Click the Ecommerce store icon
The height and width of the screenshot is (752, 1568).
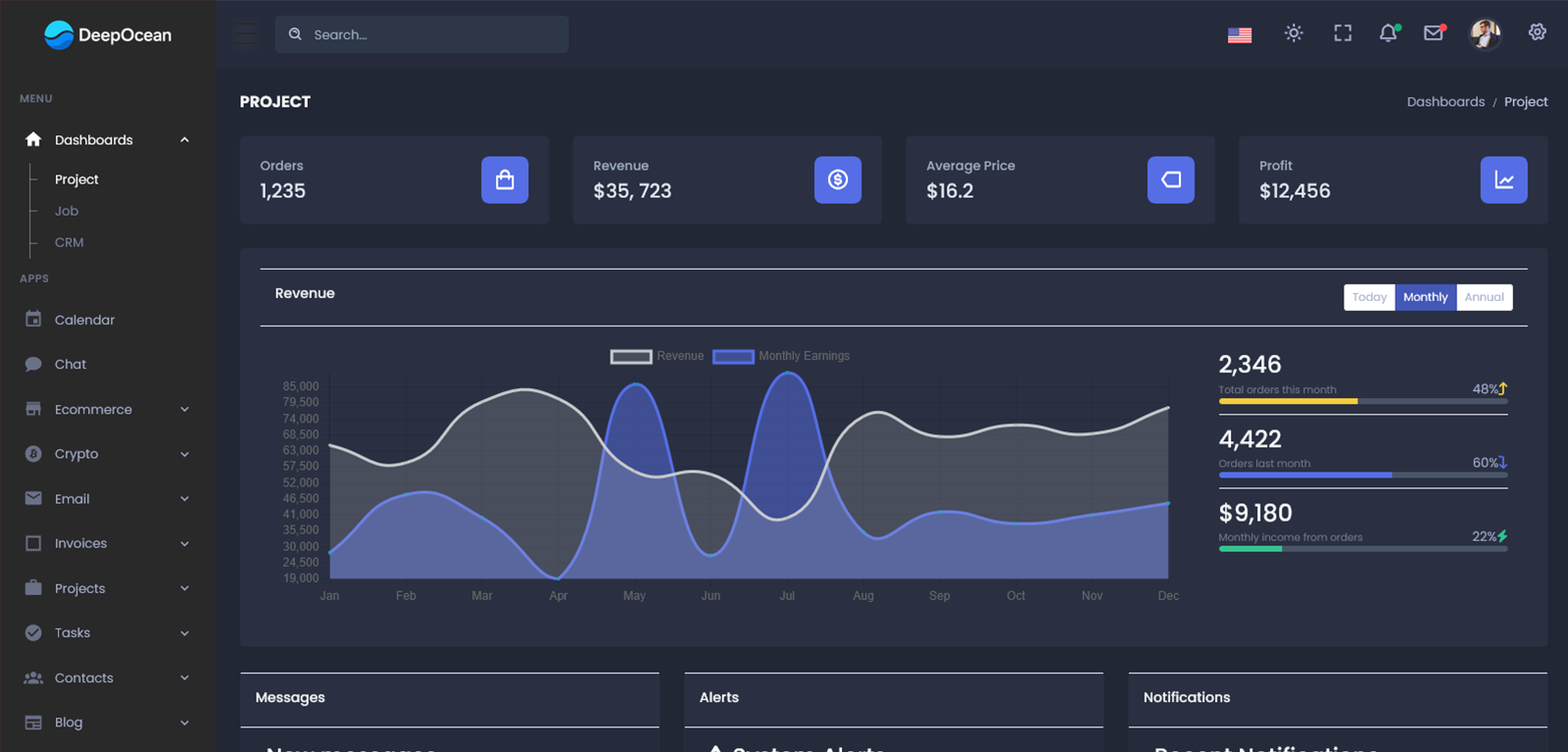(33, 409)
